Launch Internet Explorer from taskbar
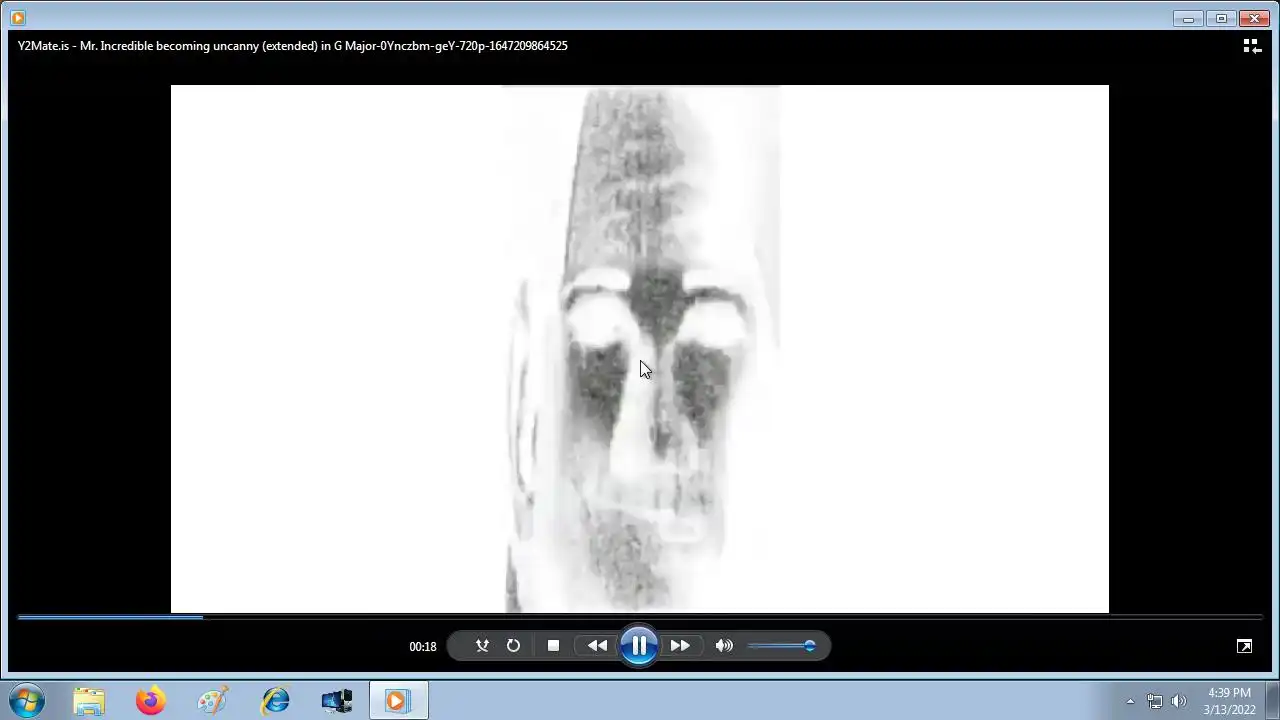 tap(275, 701)
